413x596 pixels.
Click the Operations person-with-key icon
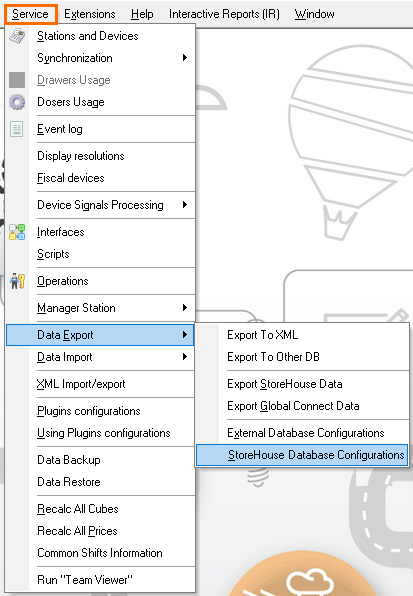[x=17, y=281]
